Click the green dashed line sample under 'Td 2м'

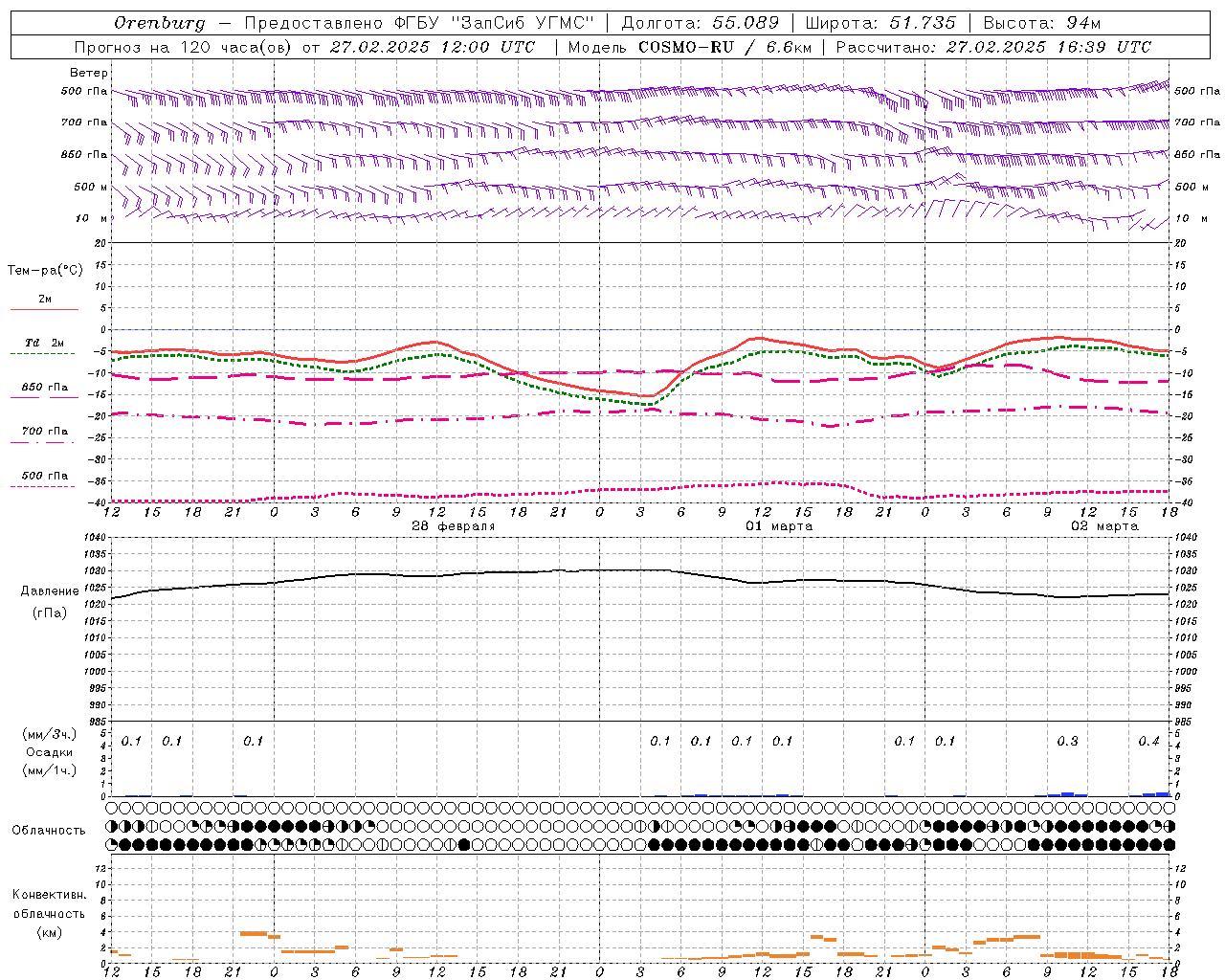coord(43,354)
